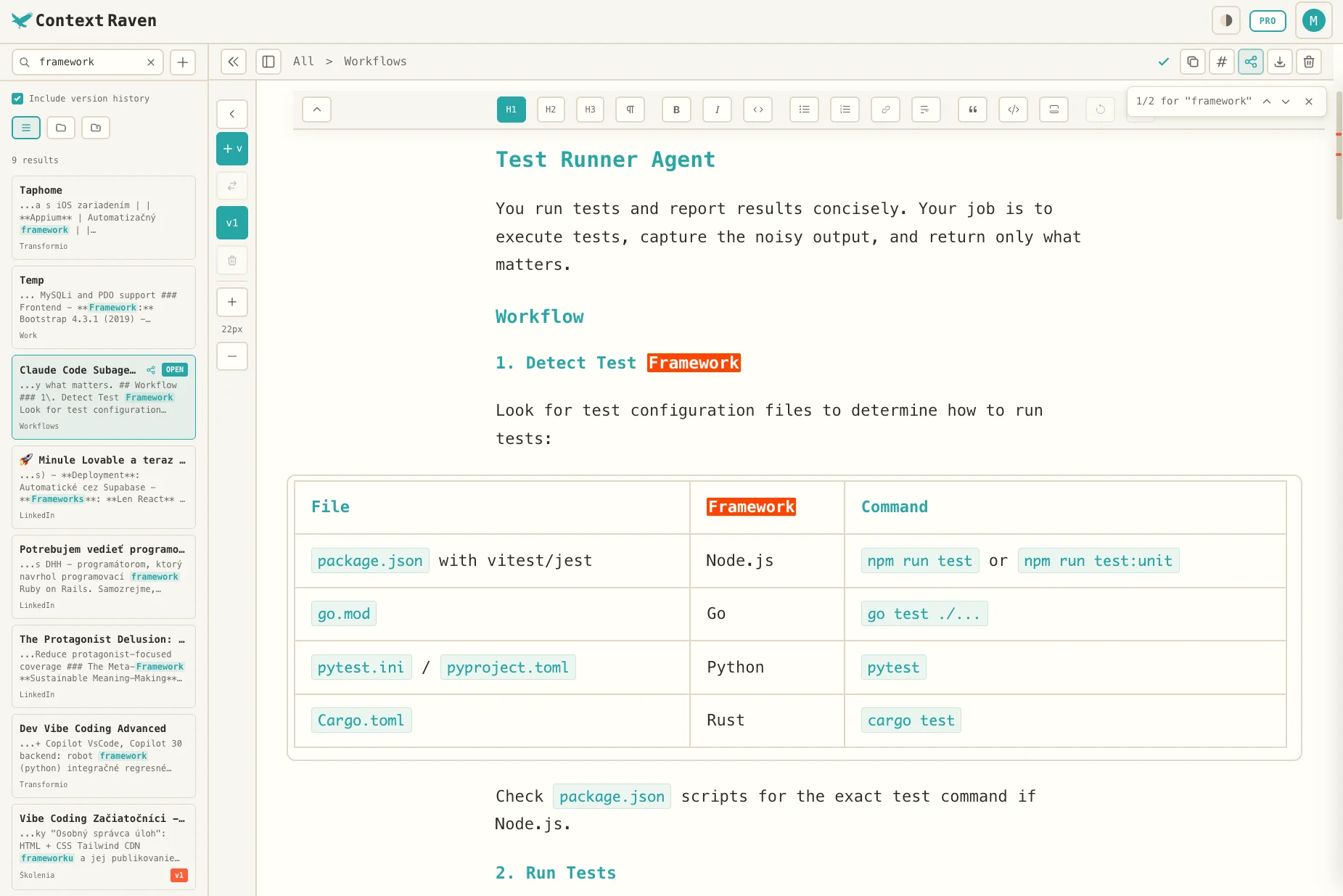Image resolution: width=1343 pixels, height=896 pixels.
Task: Open the user avatar M menu
Action: pos(1313,20)
